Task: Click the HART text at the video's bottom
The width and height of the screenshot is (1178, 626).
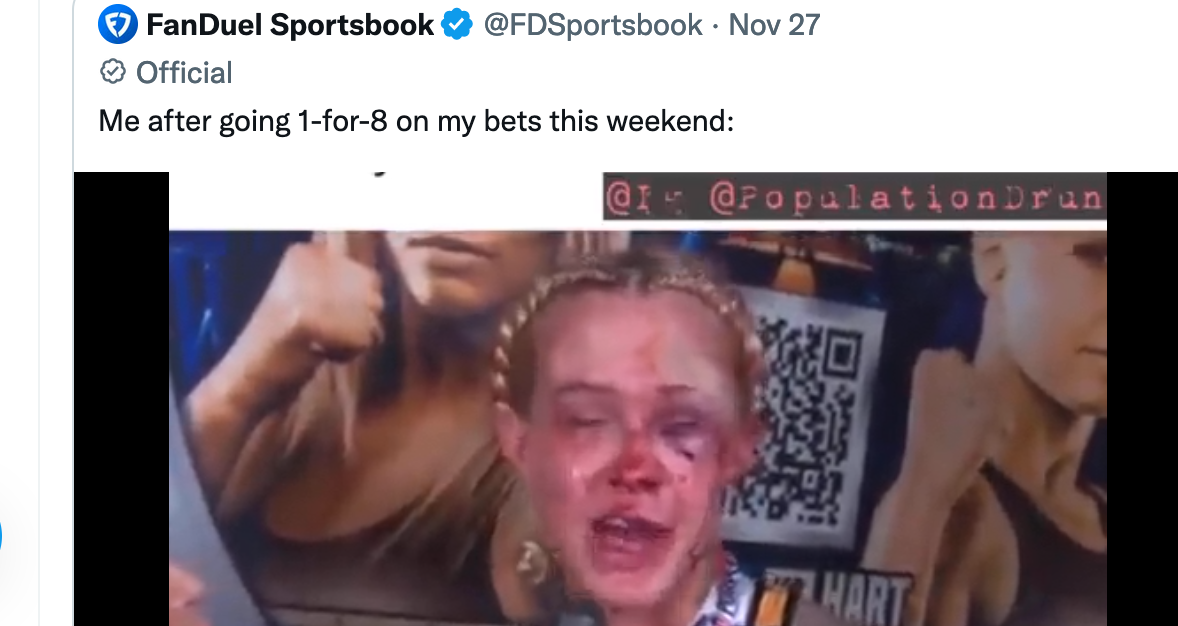Action: point(866,602)
